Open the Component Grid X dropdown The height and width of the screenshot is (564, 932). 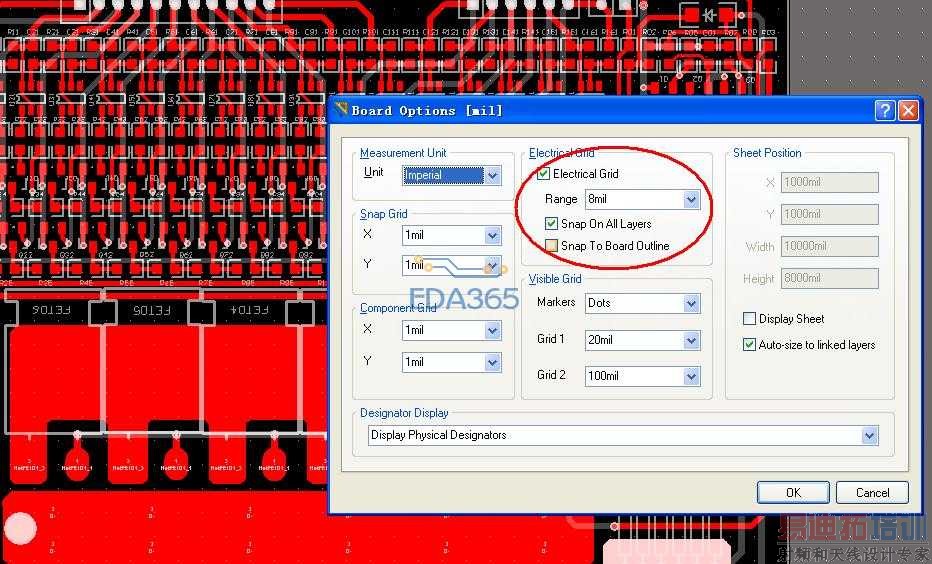point(493,330)
